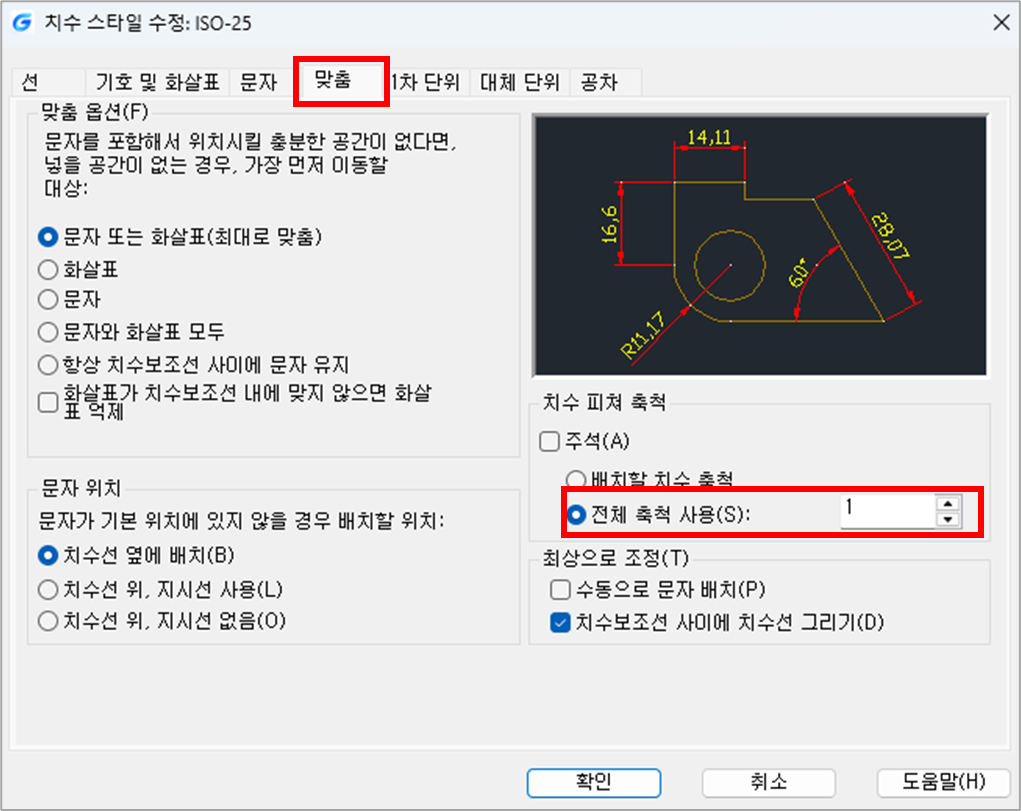
Task: Decrease overall scale with down stepper arrow
Action: point(948,520)
